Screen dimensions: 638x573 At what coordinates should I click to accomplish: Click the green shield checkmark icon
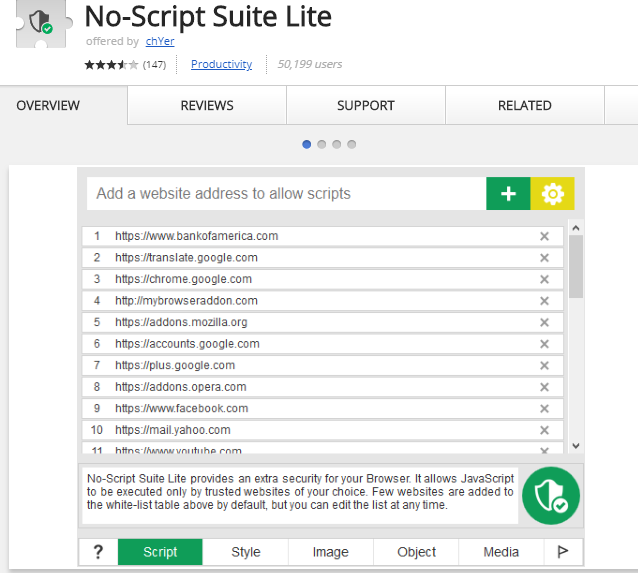(x=550, y=494)
